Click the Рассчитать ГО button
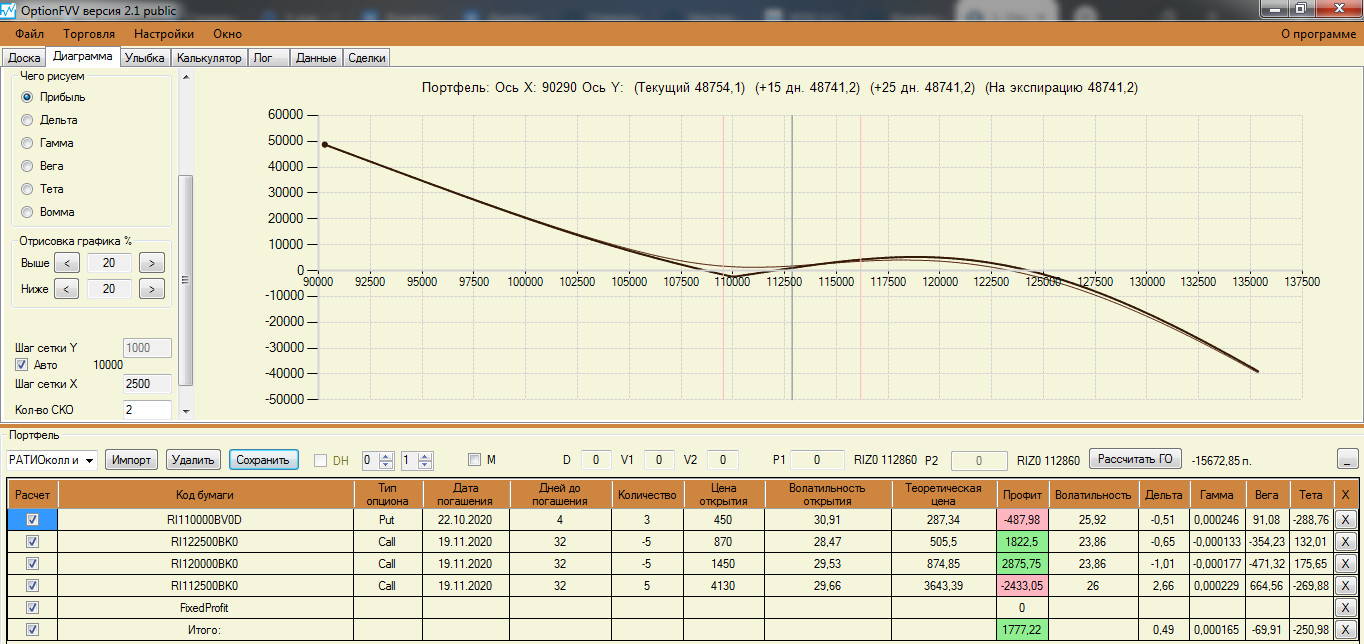The height and width of the screenshot is (644, 1364). (x=1135, y=459)
